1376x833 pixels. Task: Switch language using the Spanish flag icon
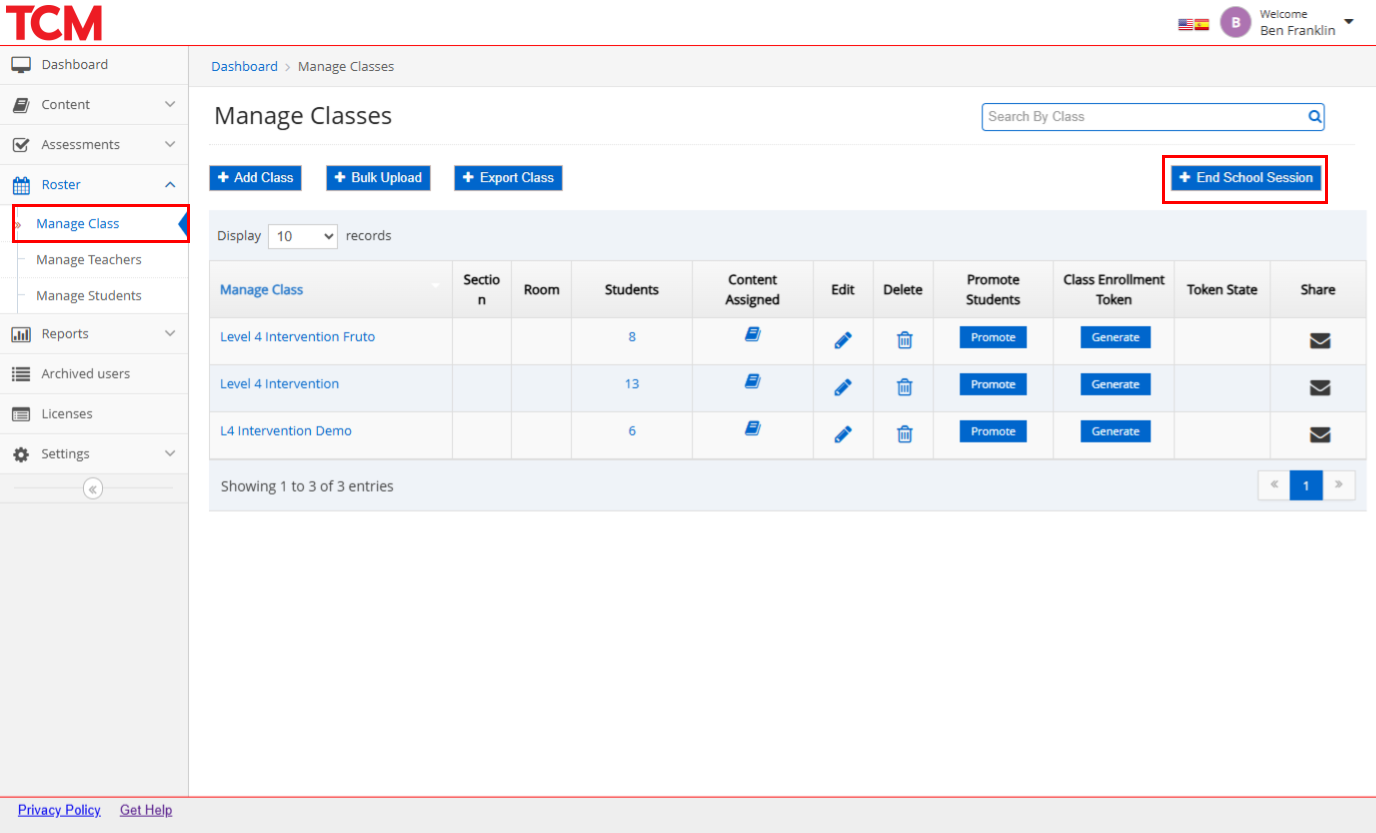tap(1201, 24)
